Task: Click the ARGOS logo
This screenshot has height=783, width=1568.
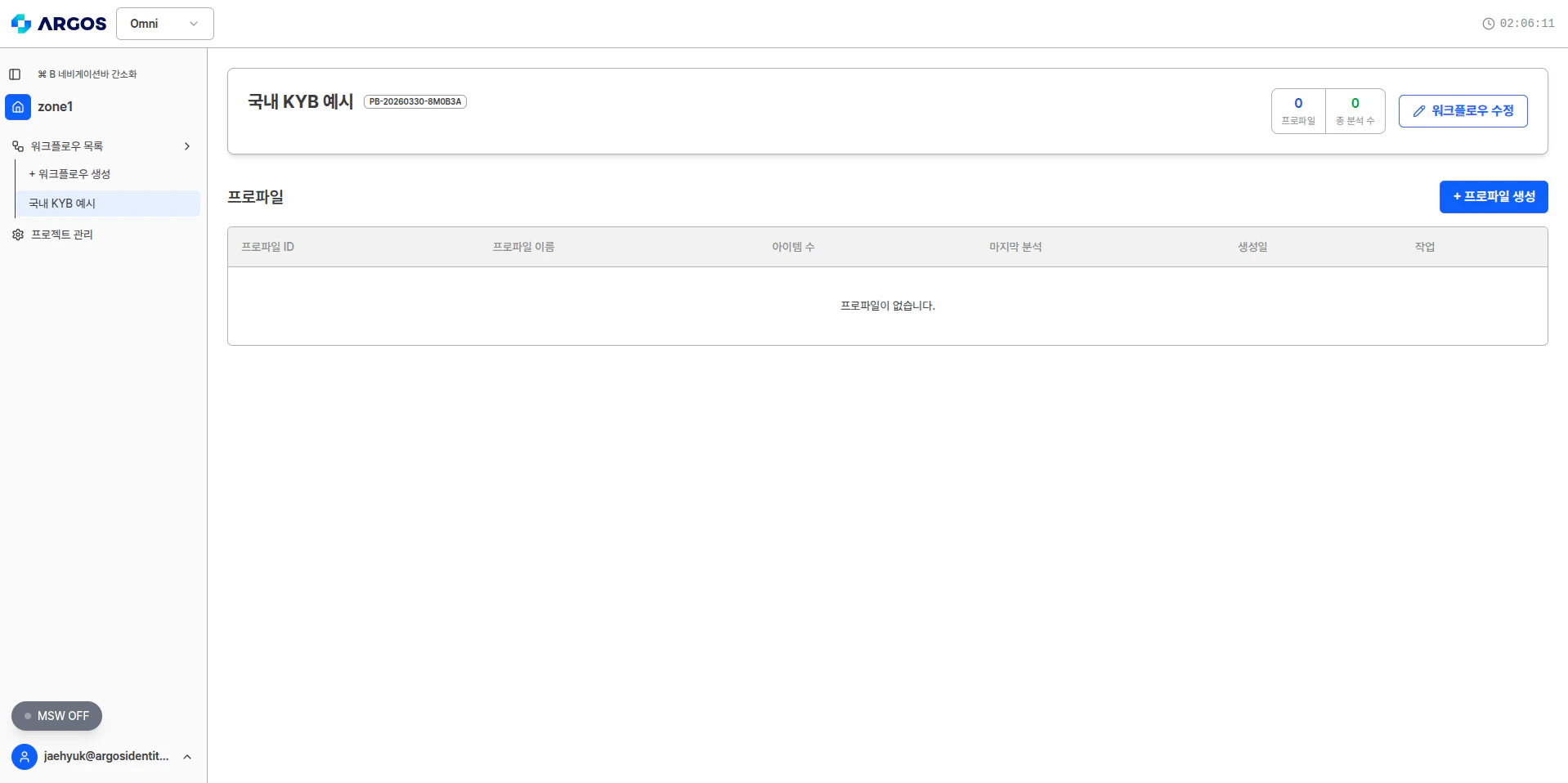Action: (58, 24)
